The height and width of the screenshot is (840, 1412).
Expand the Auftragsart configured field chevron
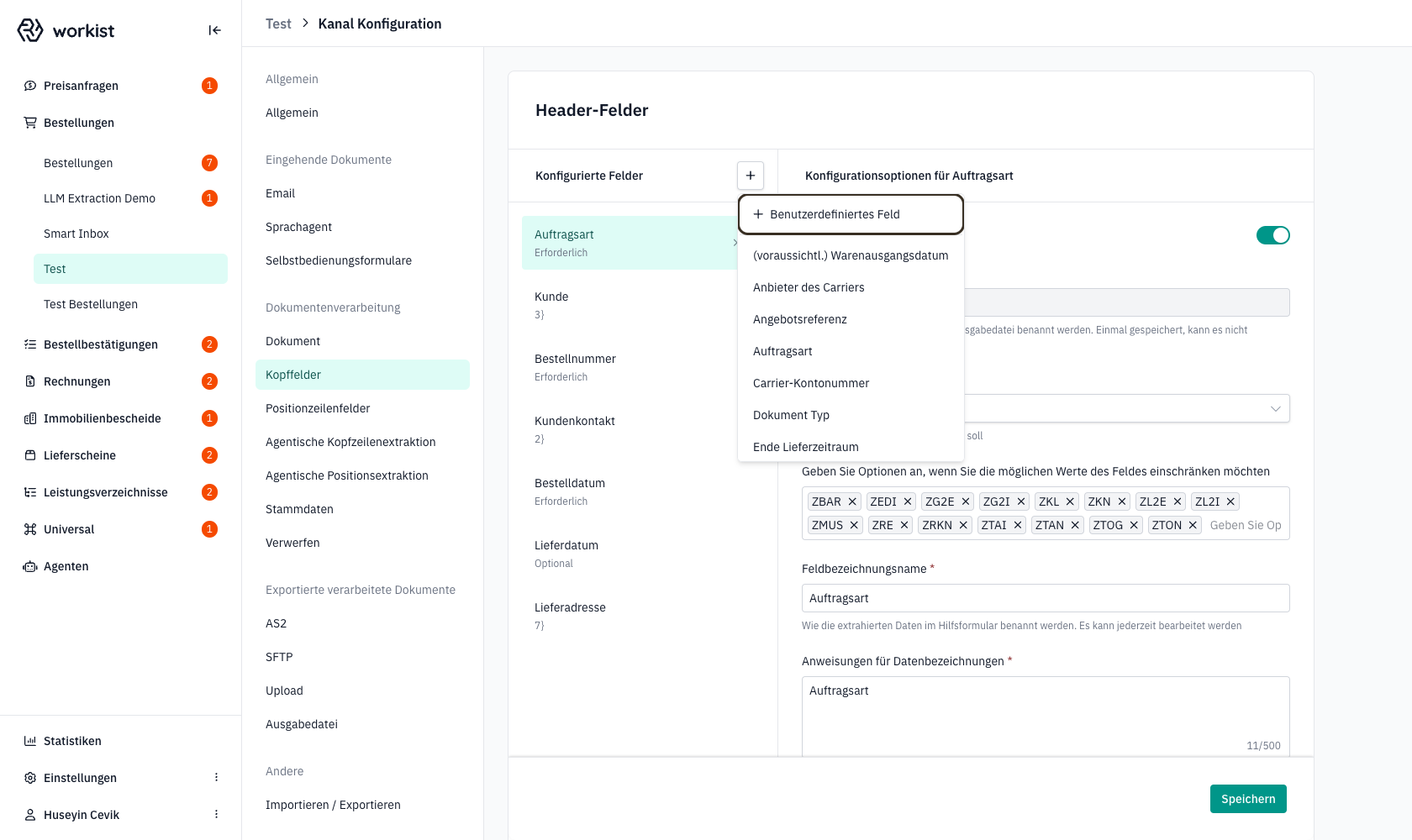click(x=735, y=243)
